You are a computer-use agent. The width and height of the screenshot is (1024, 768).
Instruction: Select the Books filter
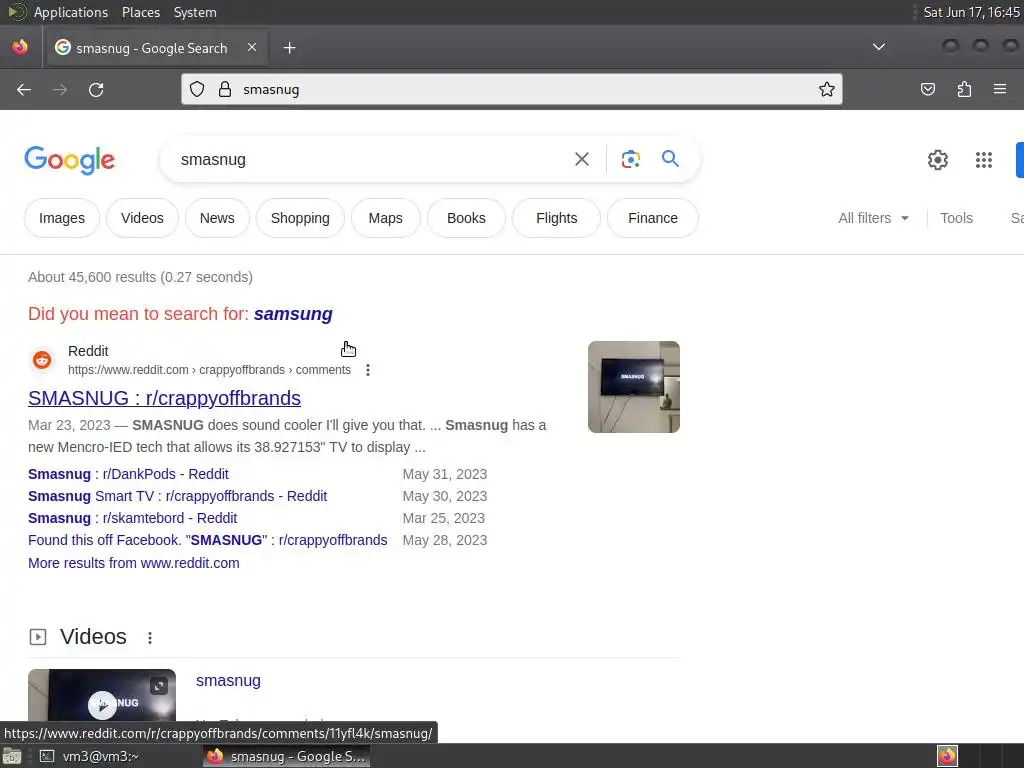pyautogui.click(x=466, y=218)
